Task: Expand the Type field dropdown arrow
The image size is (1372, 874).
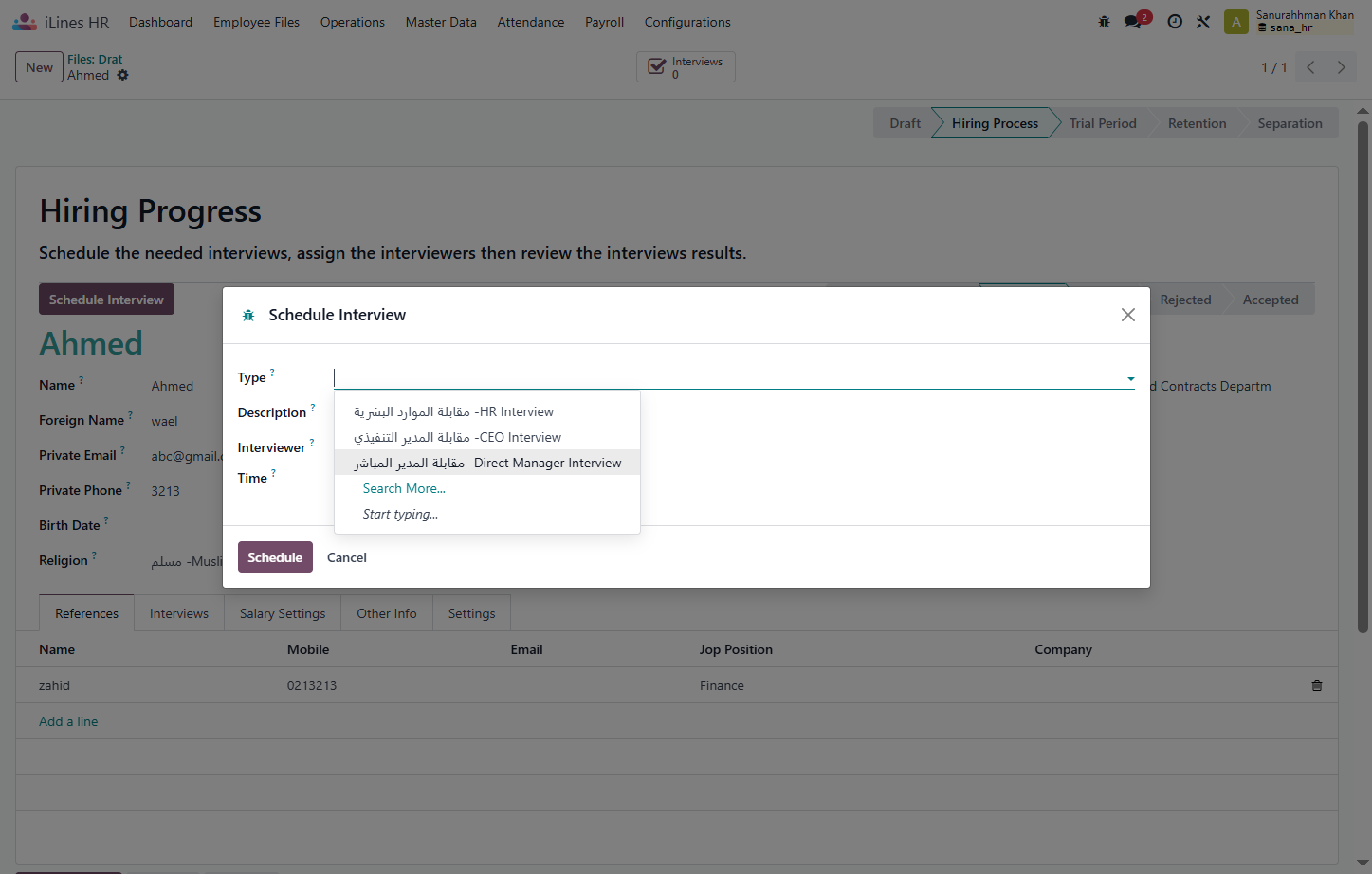Action: pos(1130,378)
